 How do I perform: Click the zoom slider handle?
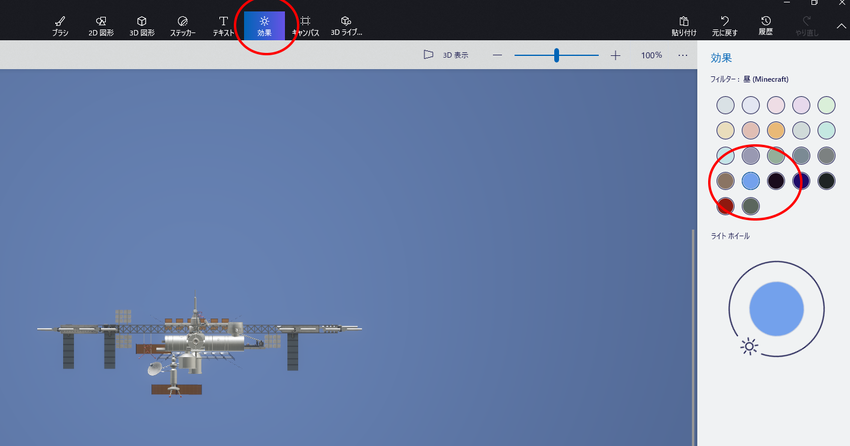(x=556, y=55)
